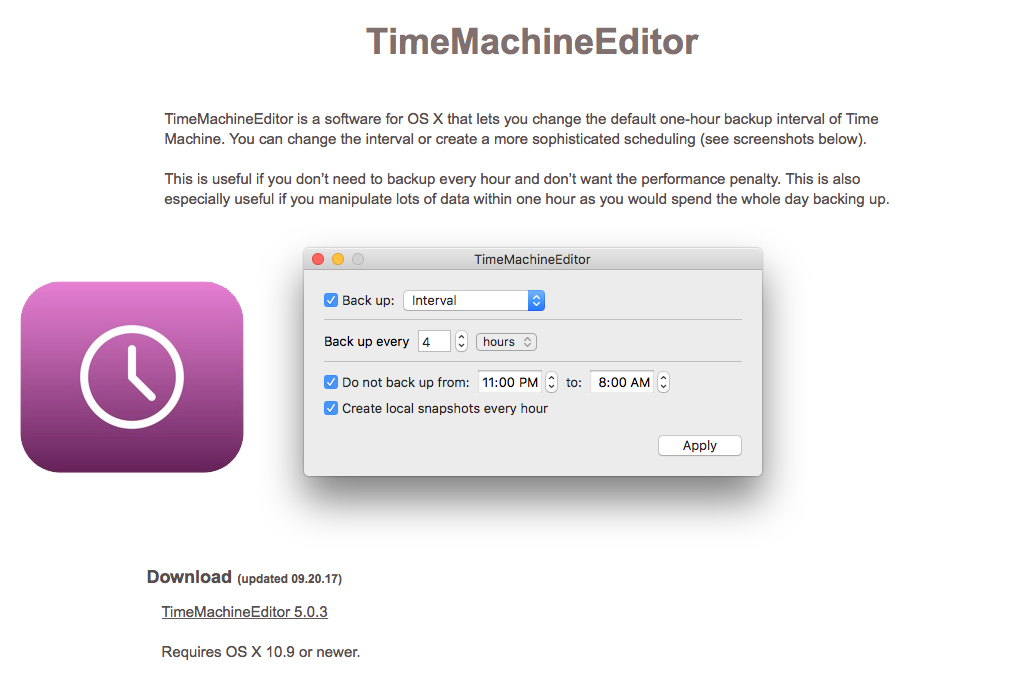Click the grayed-out zoom button in title bar
The height and width of the screenshot is (675, 1013).
[x=358, y=259]
